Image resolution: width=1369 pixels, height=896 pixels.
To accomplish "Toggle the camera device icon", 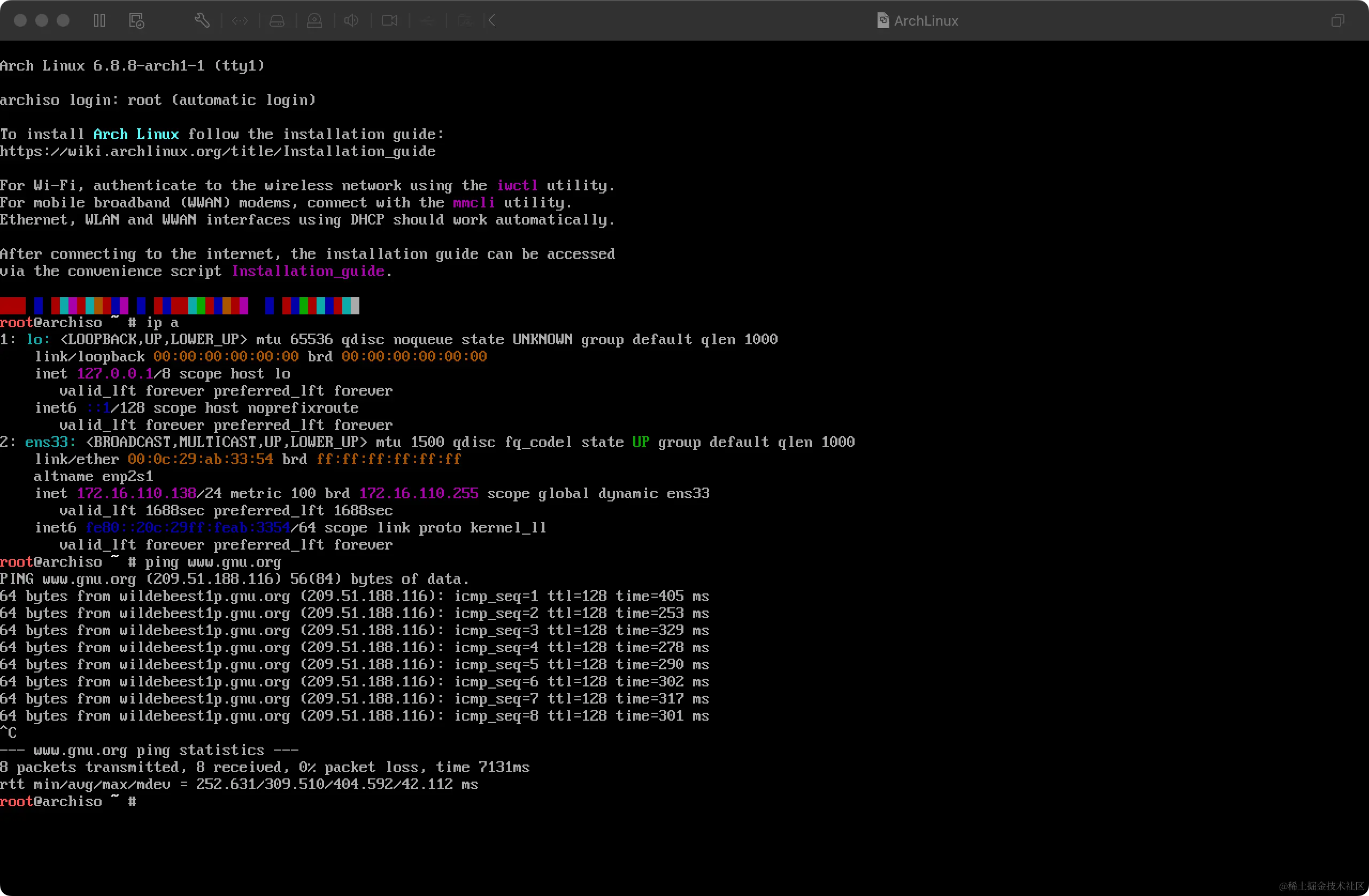I will point(389,21).
